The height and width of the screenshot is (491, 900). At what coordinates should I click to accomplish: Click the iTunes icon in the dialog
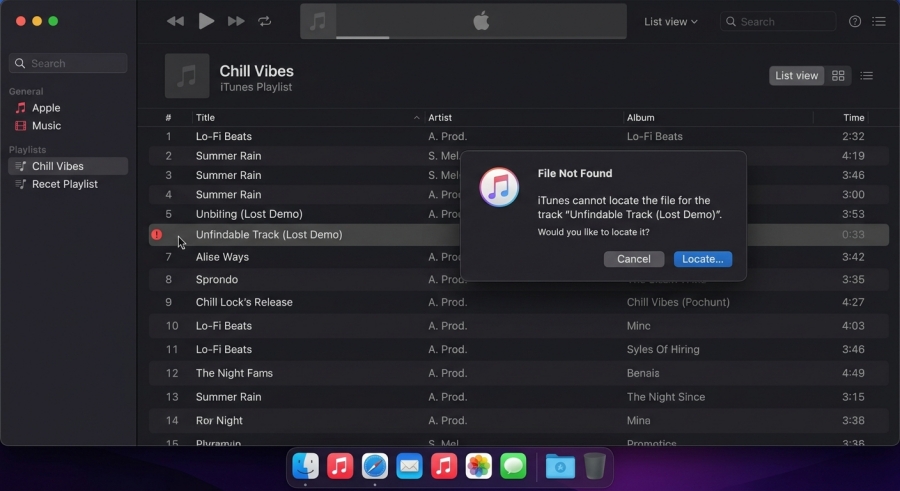[499, 187]
